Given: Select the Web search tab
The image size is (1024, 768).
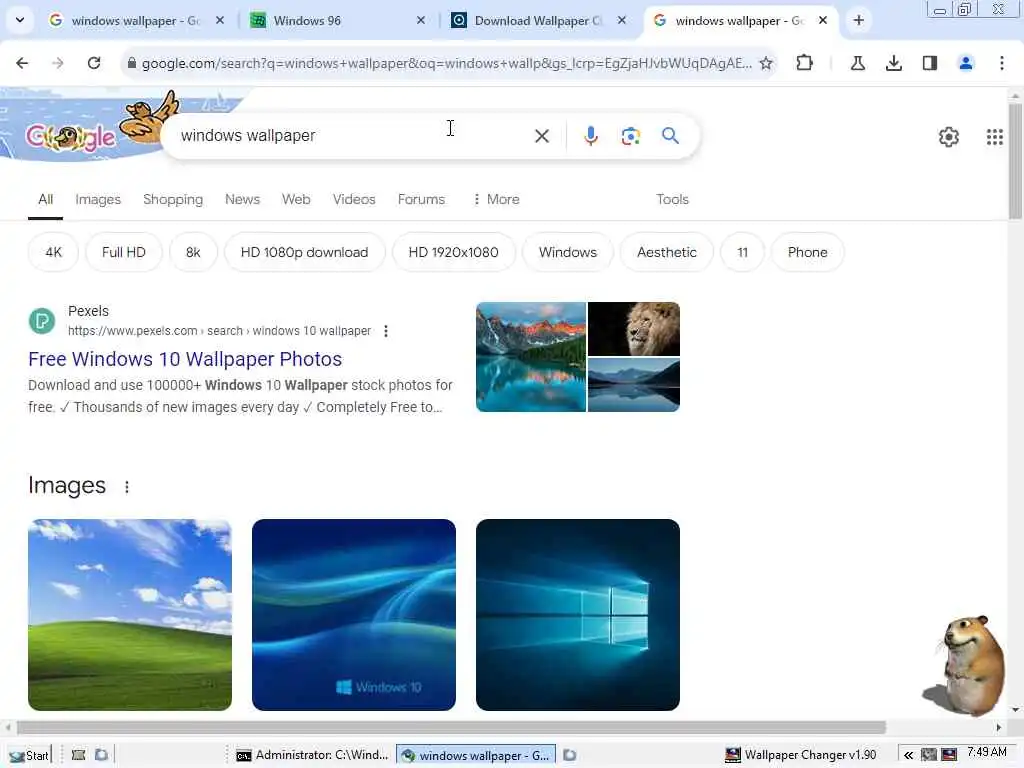Looking at the screenshot, I should (296, 199).
